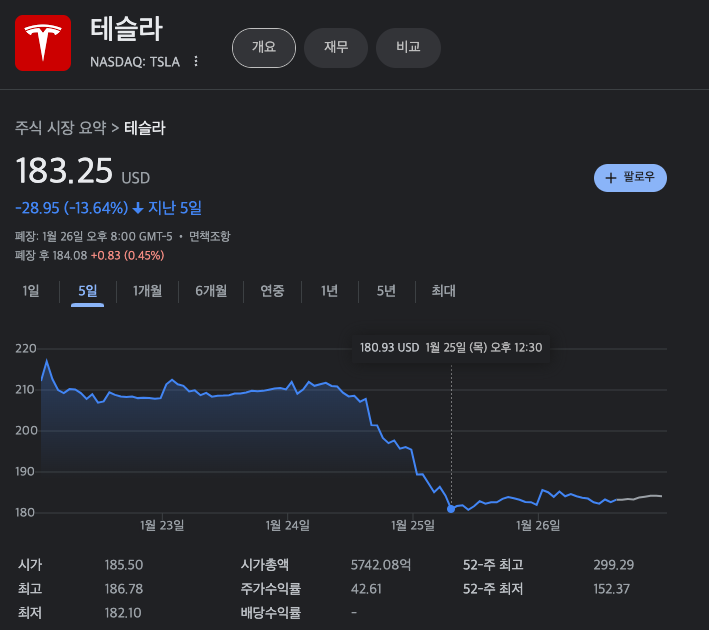This screenshot has height=630, width=709.
Task: Click the 배당수익률 label
Action: pyautogui.click(x=270, y=613)
